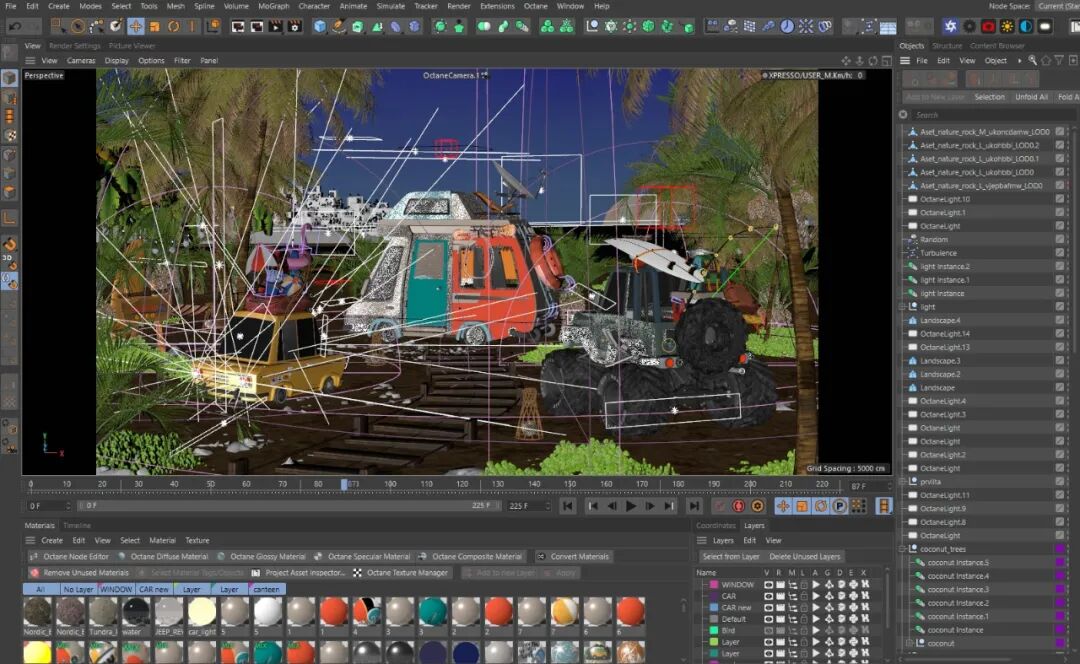This screenshot has width=1080, height=664.
Task: Toggle layer checkbox of OctaneLight.10
Action: tap(1060, 199)
